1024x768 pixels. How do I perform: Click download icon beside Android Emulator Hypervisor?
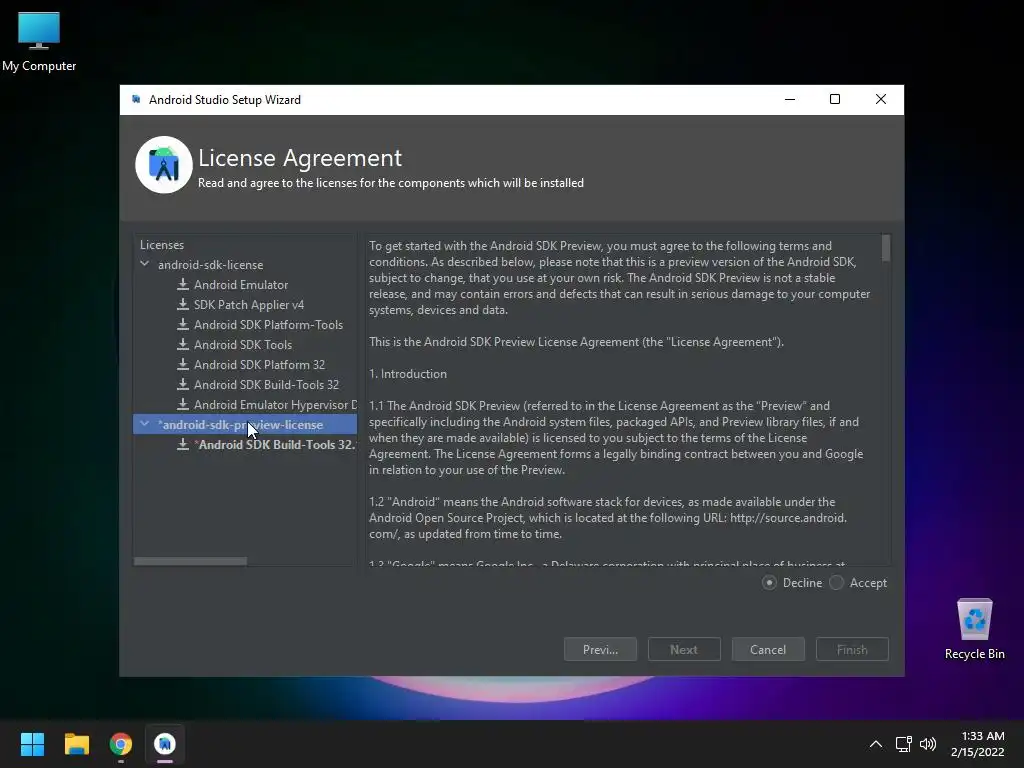(183, 404)
